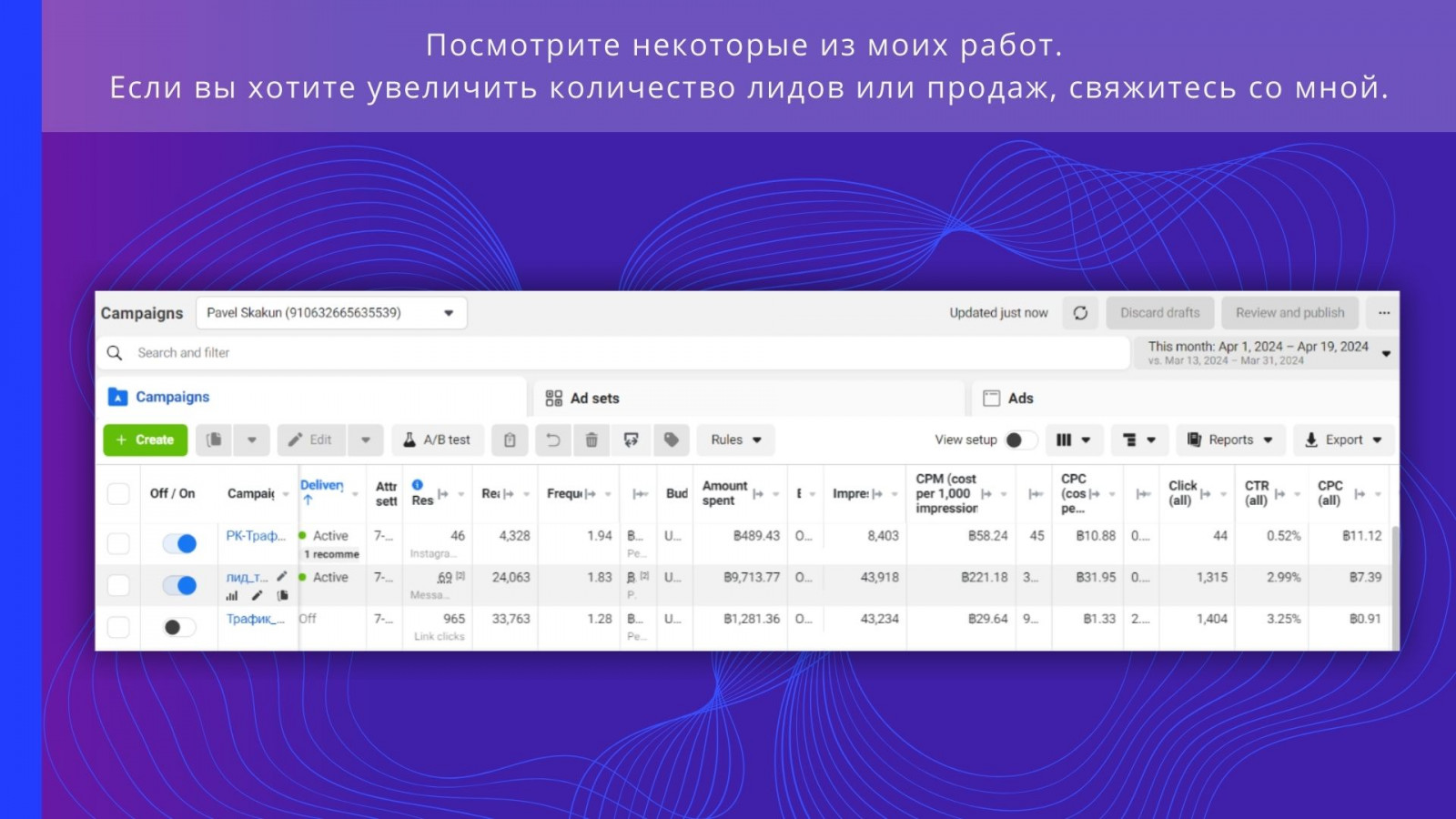Switch to the Ads tab

(1186, 399)
